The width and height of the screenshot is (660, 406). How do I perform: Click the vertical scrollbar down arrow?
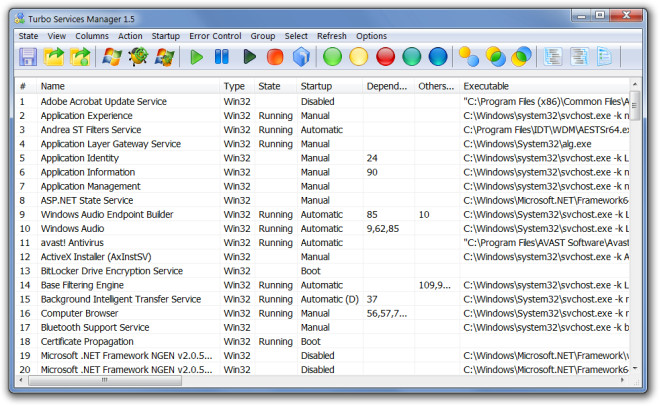coord(635,369)
